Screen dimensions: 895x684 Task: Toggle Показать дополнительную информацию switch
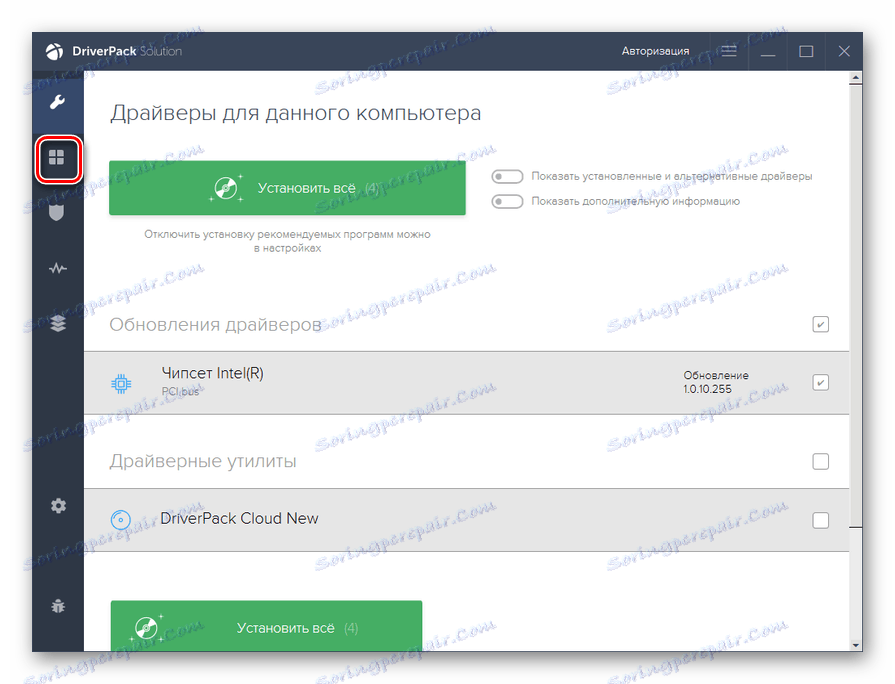pos(507,202)
